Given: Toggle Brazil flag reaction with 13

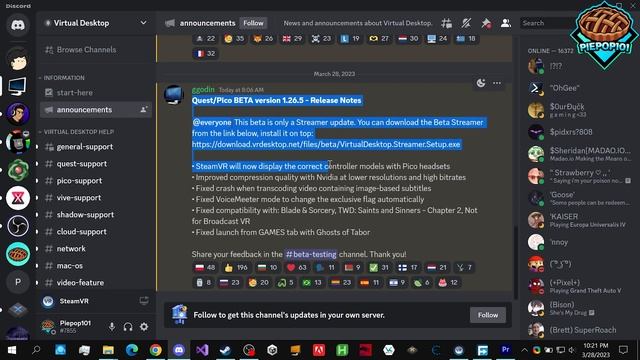Looking at the screenshot, I should [312, 282].
